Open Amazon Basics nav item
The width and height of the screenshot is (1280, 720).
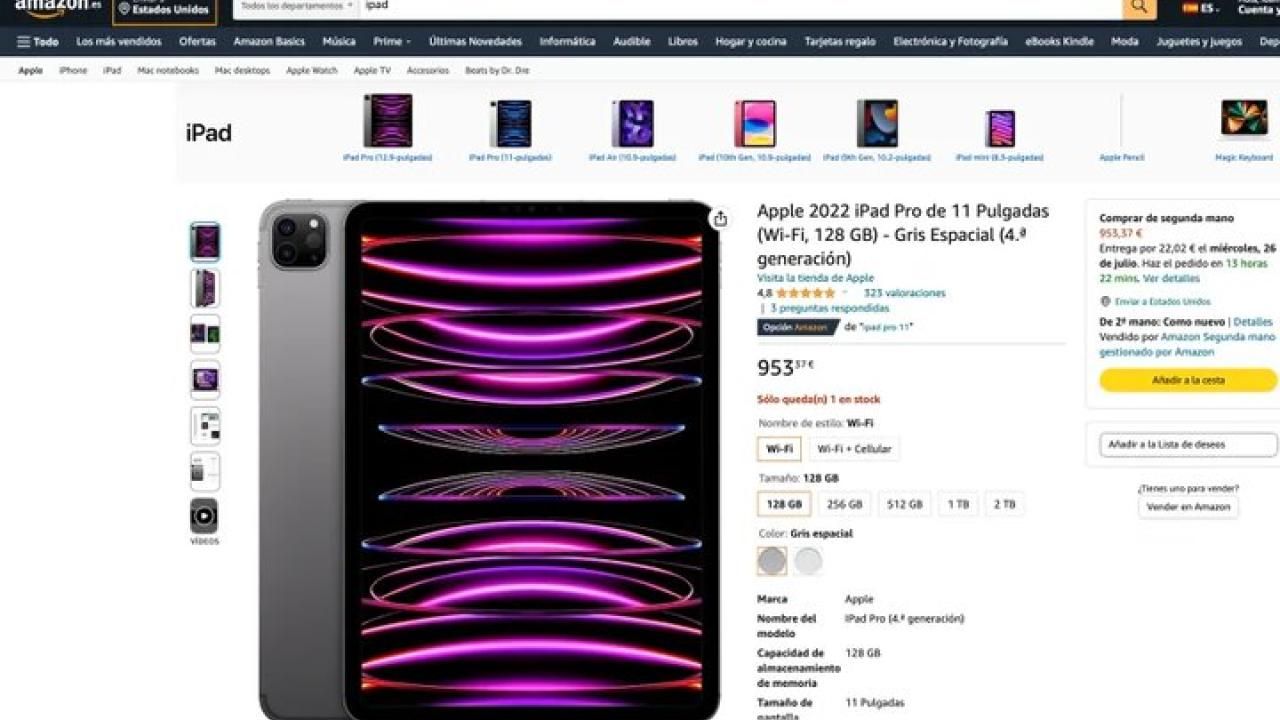[x=269, y=42]
